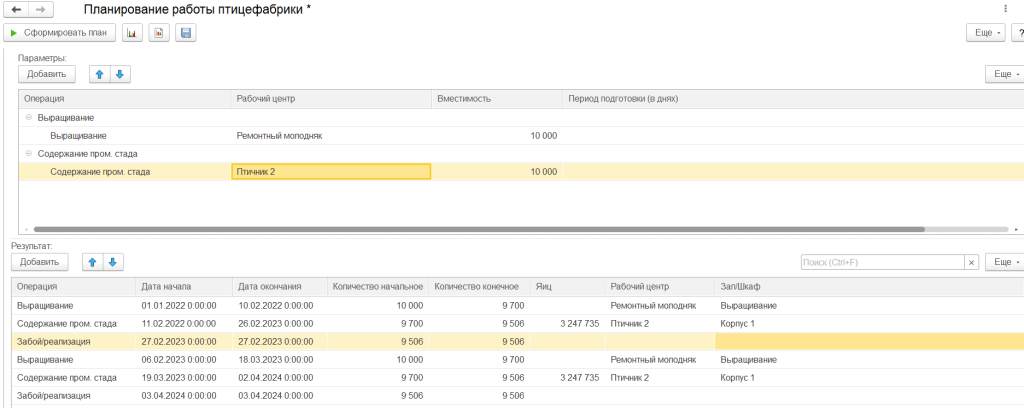Open the bar chart diagram icon
This screenshot has width=1024, height=408.
click(132, 33)
